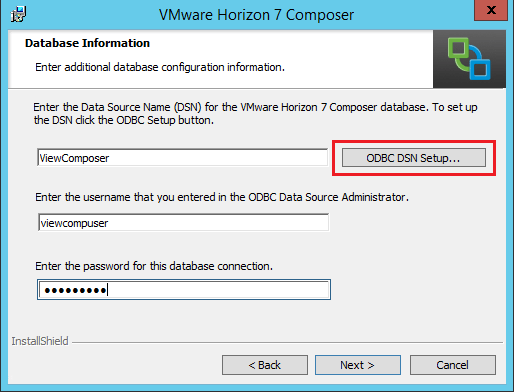Click the Data Source Name instruction text
The width and height of the screenshot is (514, 392).
tap(255, 114)
